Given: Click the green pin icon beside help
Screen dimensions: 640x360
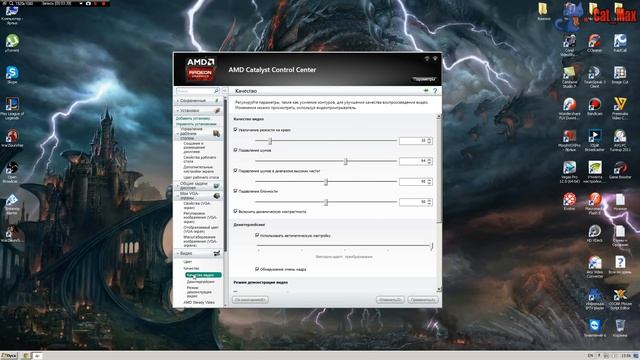Looking at the screenshot, I should pos(426,91).
